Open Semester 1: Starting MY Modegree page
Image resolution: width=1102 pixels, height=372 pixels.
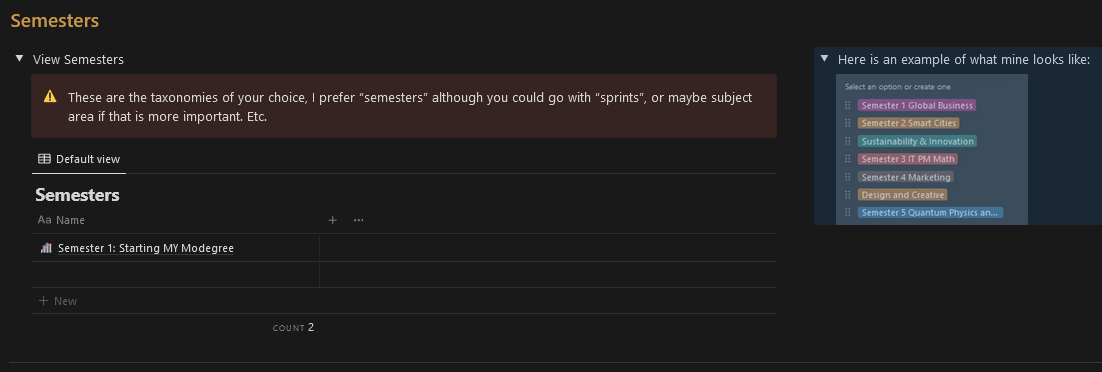click(x=145, y=248)
